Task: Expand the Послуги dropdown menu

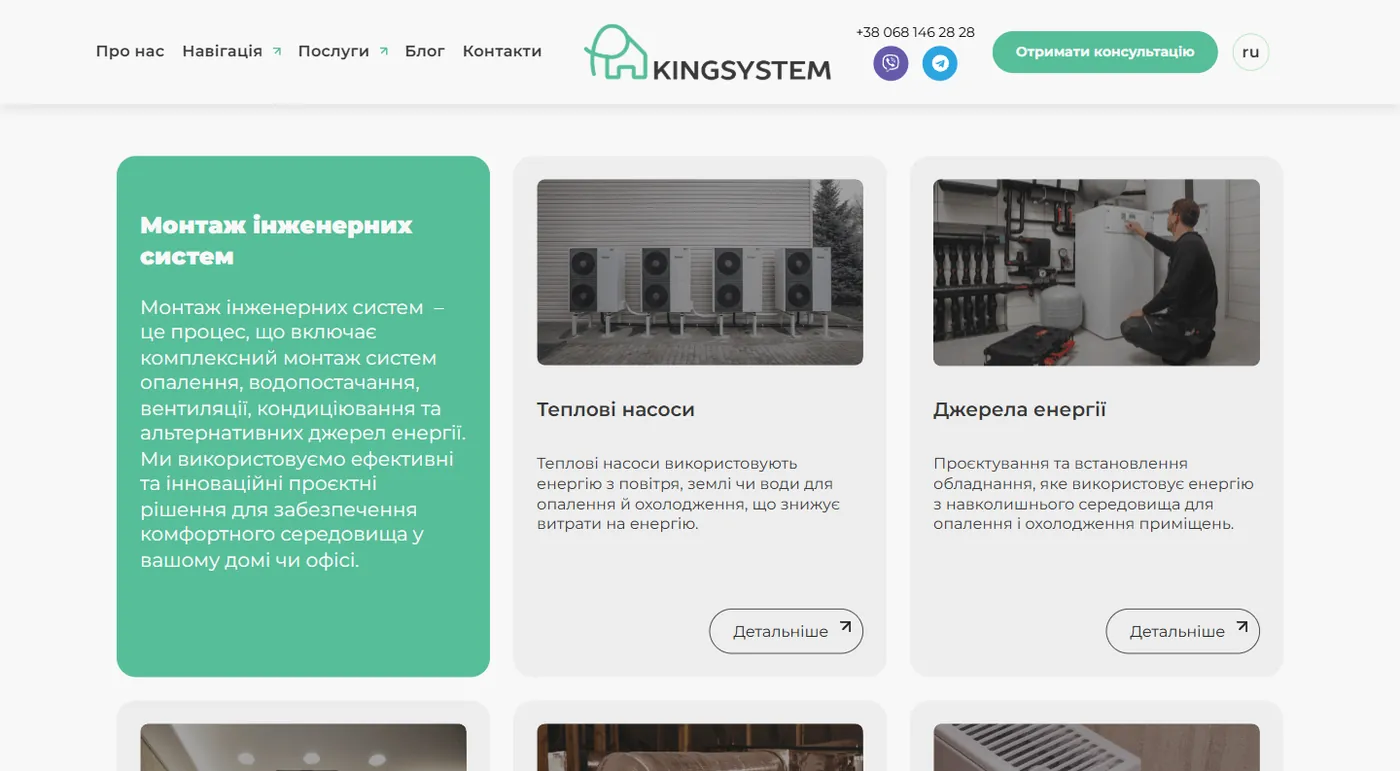Action: pos(342,51)
